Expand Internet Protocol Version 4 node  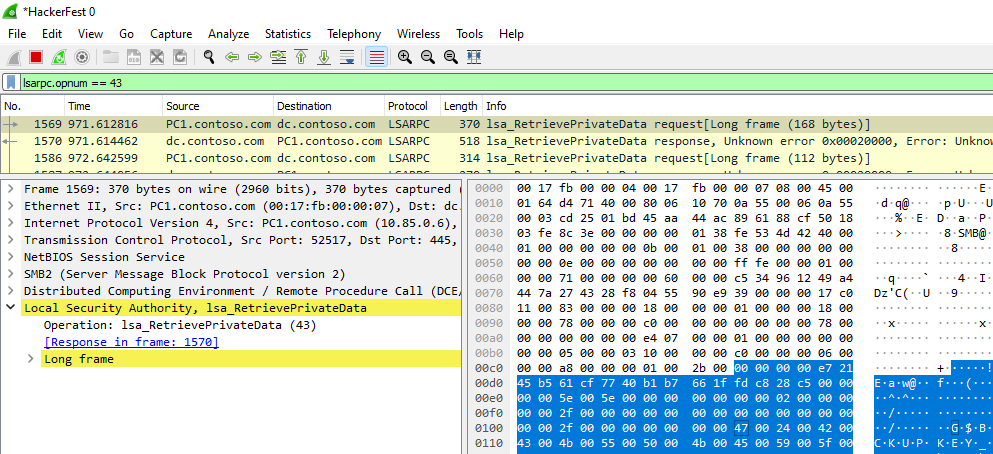pyautogui.click(x=11, y=223)
